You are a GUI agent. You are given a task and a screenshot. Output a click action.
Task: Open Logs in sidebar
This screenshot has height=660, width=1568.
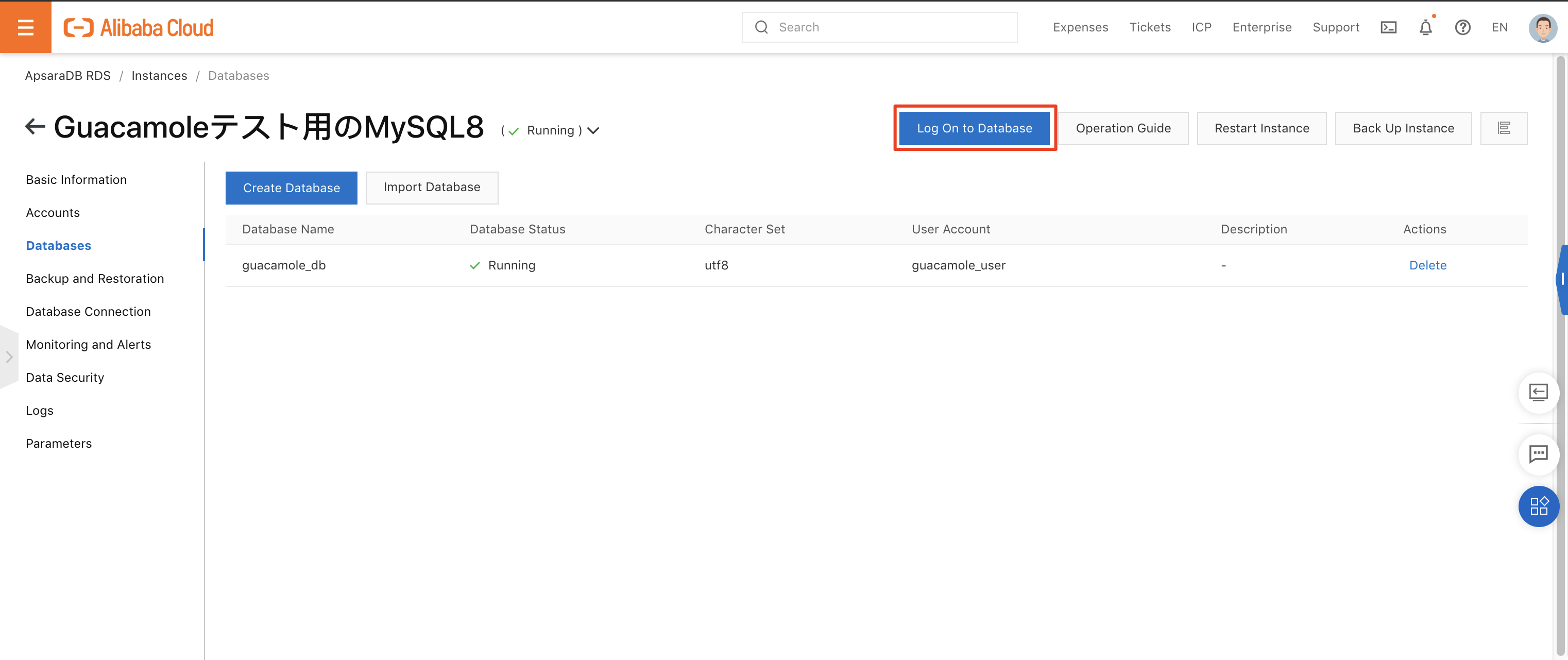[40, 410]
